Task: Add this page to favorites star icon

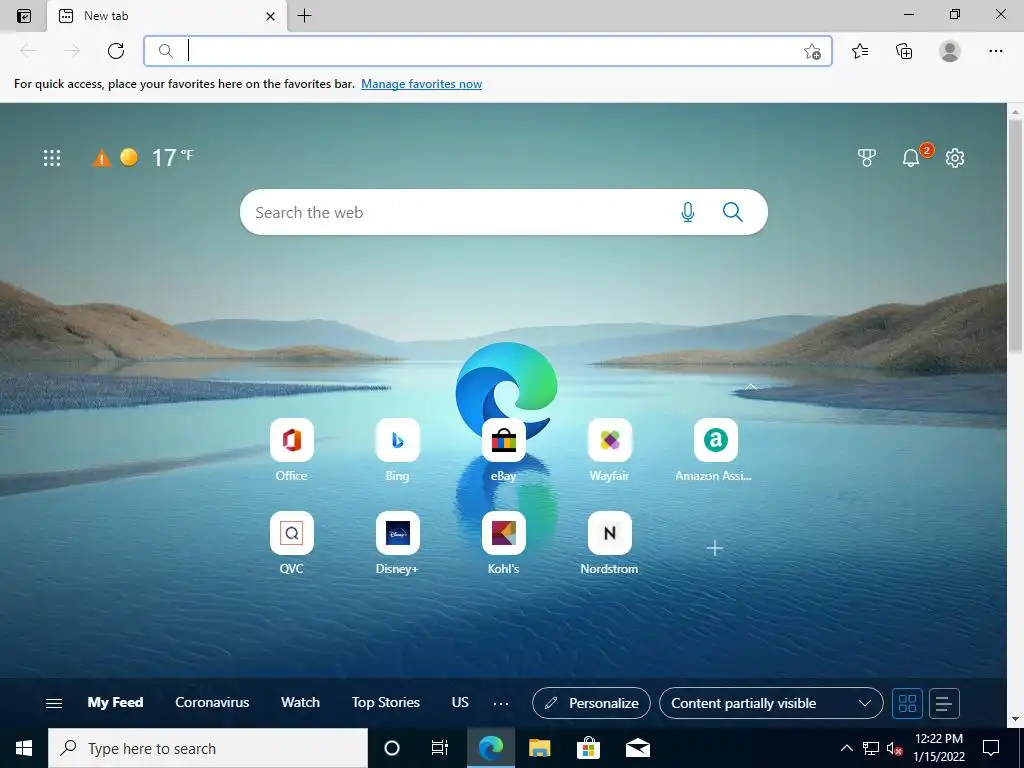Action: click(x=812, y=51)
